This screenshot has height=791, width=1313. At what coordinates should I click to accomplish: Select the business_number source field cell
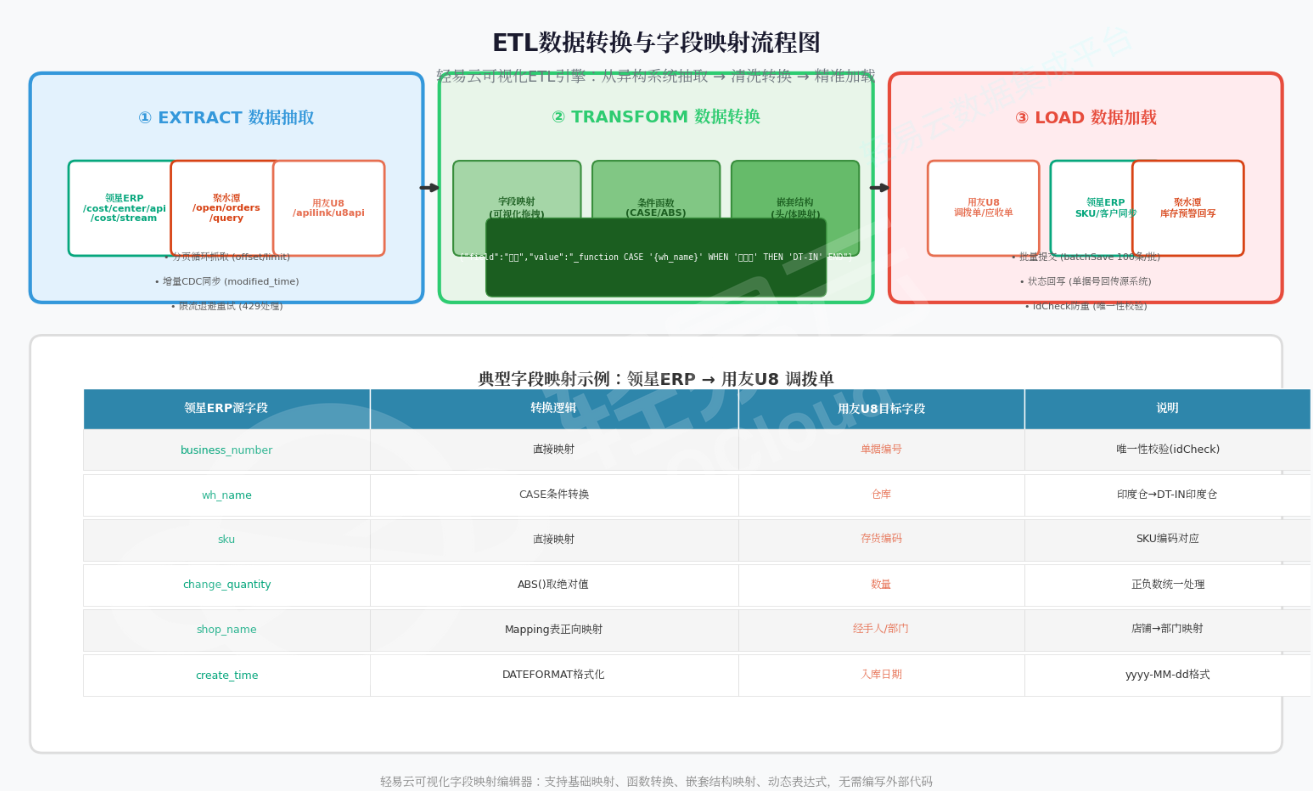point(227,450)
